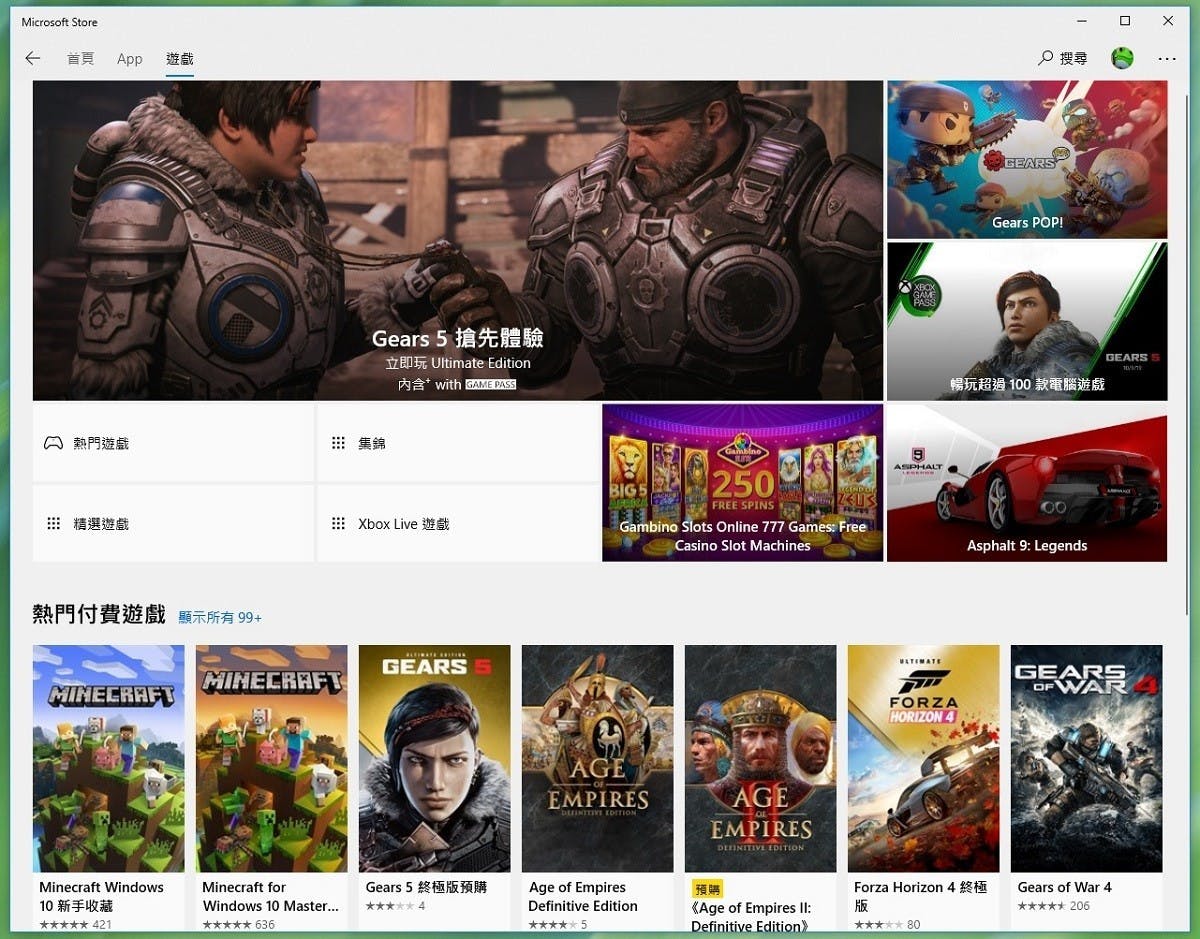The height and width of the screenshot is (939, 1200).
Task: Click the Forza Horizon 4 終極版 title text
Action: click(920, 896)
